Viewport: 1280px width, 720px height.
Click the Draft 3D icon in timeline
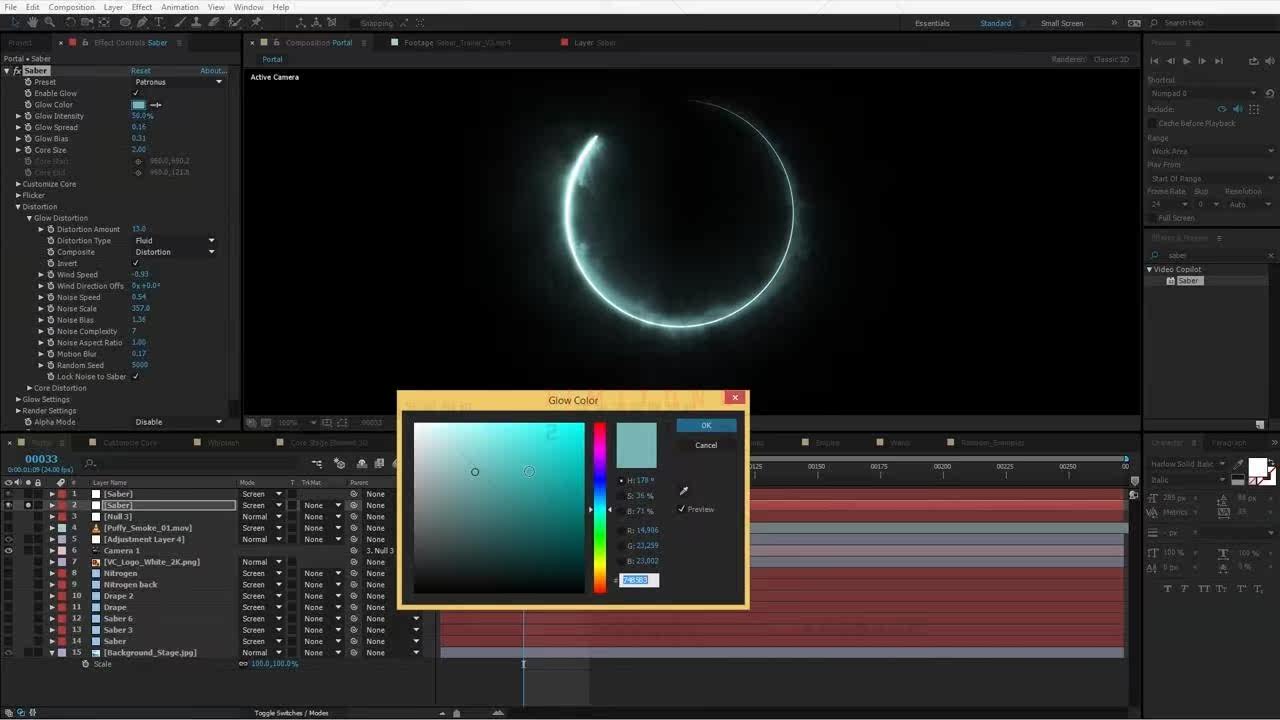coord(339,463)
